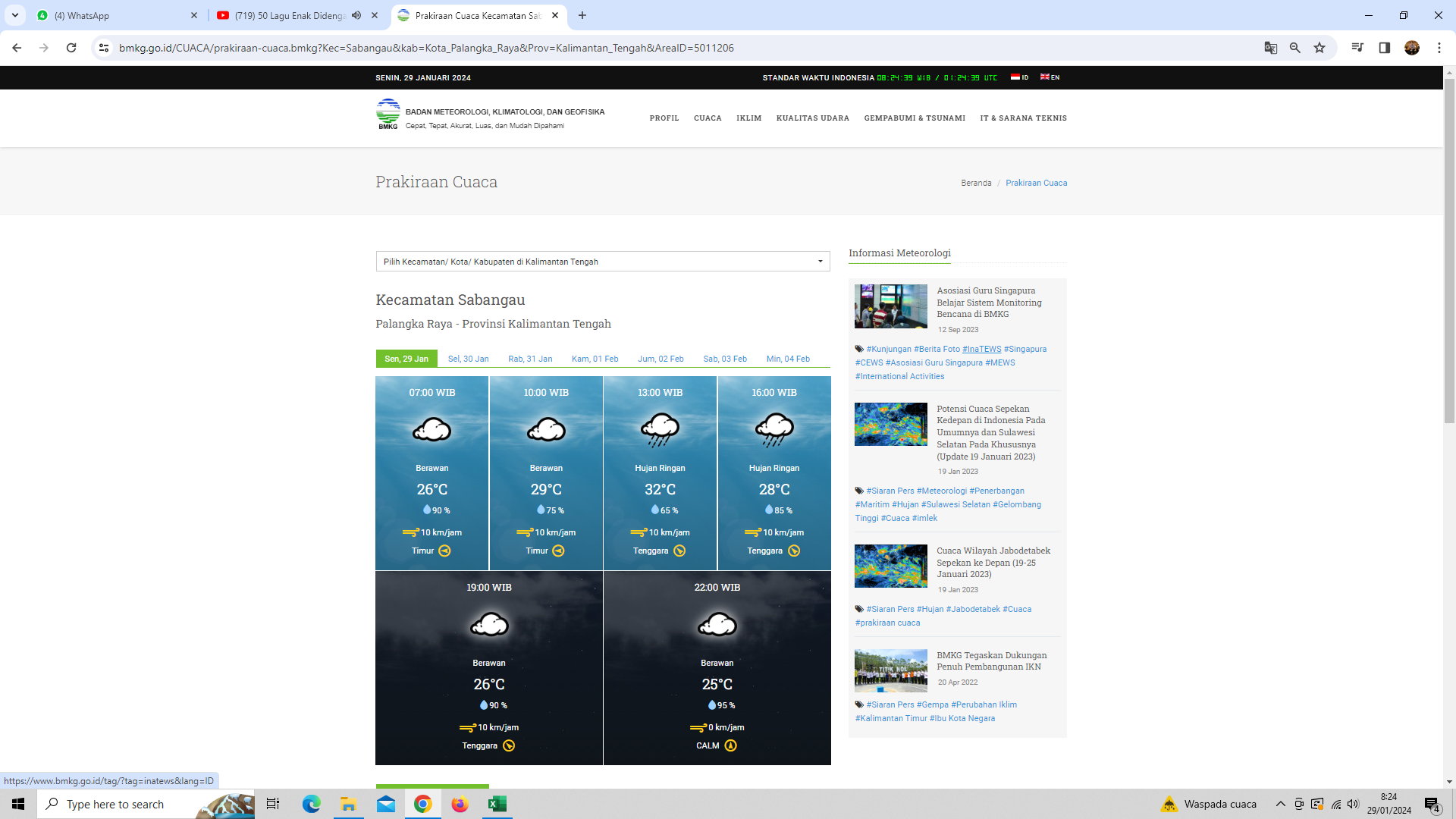Select Sen, 29 Jan forecast tab
The width and height of the screenshot is (1456, 819).
tap(406, 359)
